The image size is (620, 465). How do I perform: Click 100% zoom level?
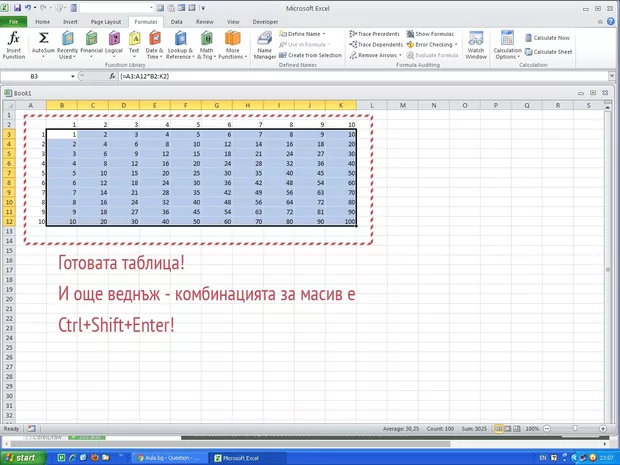(532, 429)
